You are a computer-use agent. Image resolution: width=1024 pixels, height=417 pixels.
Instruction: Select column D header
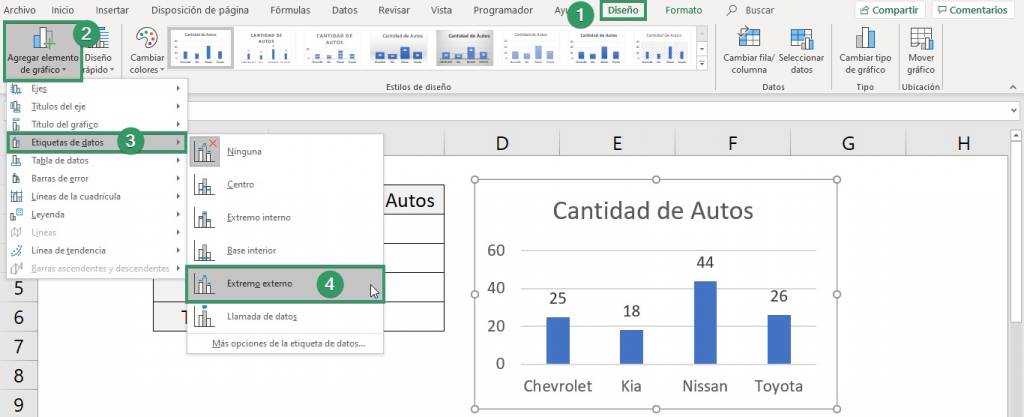pos(502,144)
